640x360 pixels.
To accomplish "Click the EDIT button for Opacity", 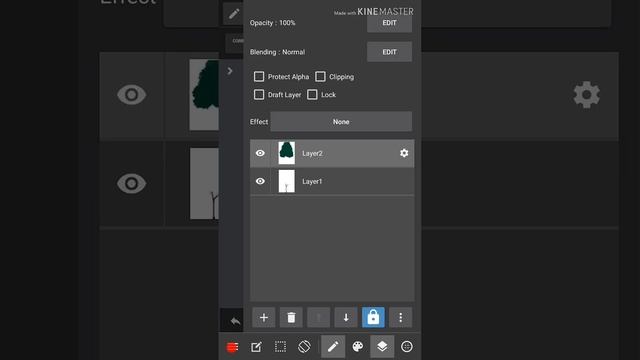I will [389, 23].
